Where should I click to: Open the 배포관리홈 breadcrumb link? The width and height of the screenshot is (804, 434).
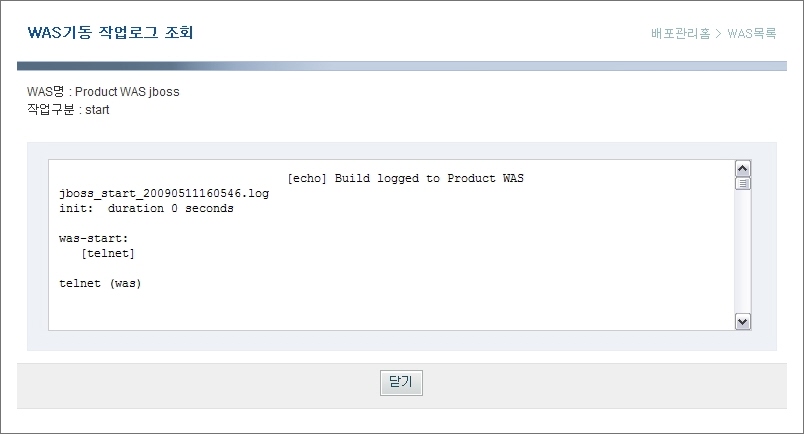click(x=680, y=33)
